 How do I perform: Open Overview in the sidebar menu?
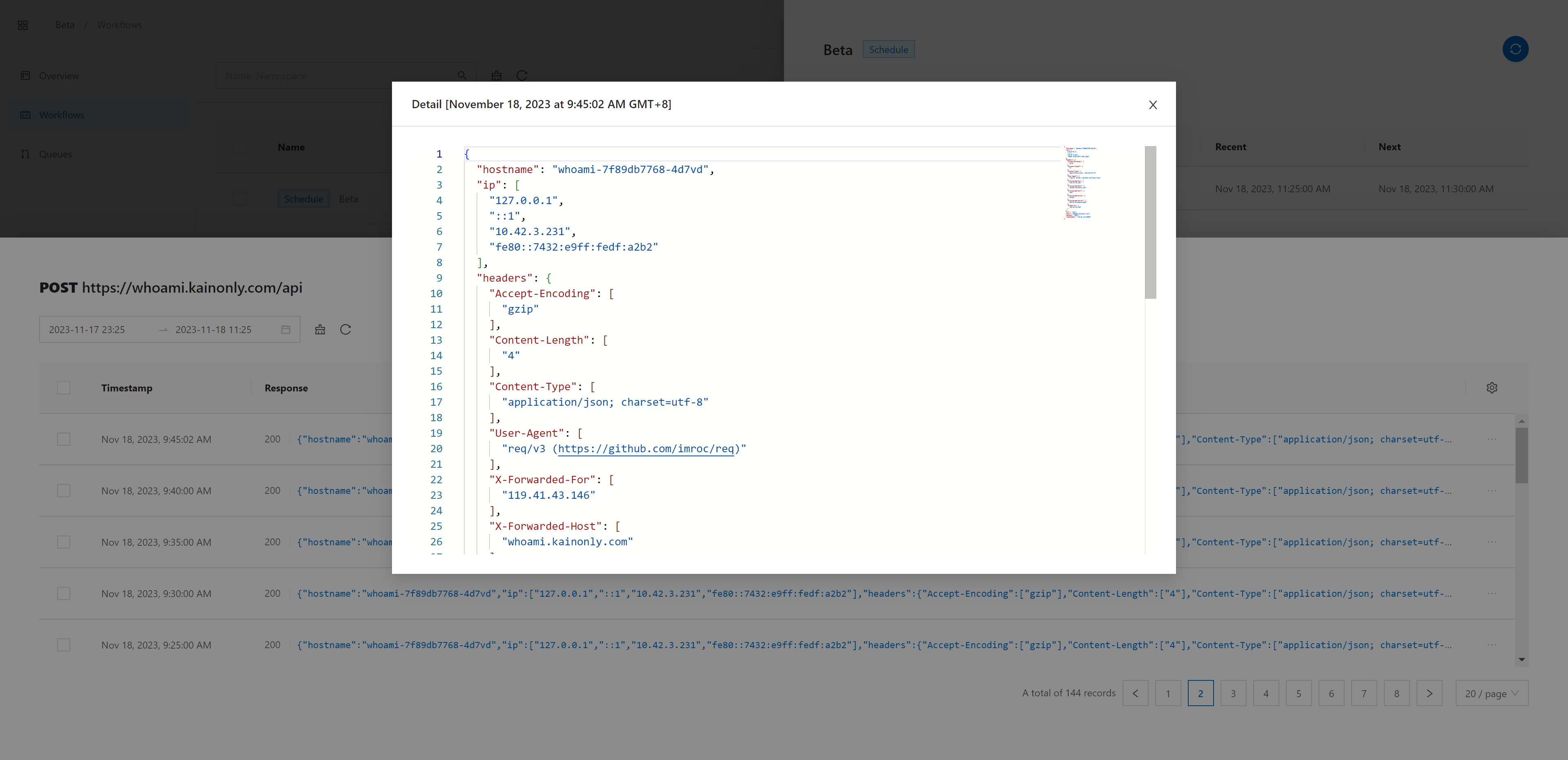(58, 76)
